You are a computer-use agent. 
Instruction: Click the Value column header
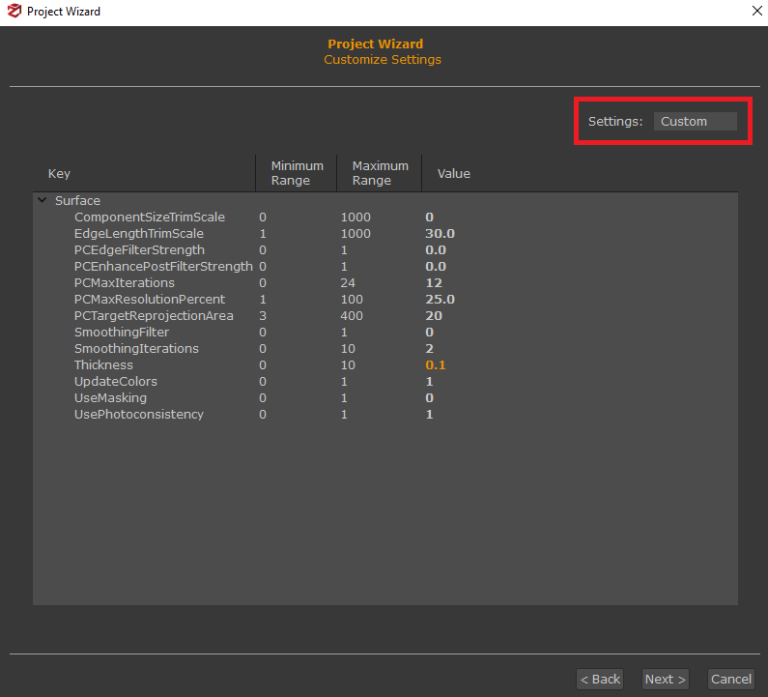453,174
